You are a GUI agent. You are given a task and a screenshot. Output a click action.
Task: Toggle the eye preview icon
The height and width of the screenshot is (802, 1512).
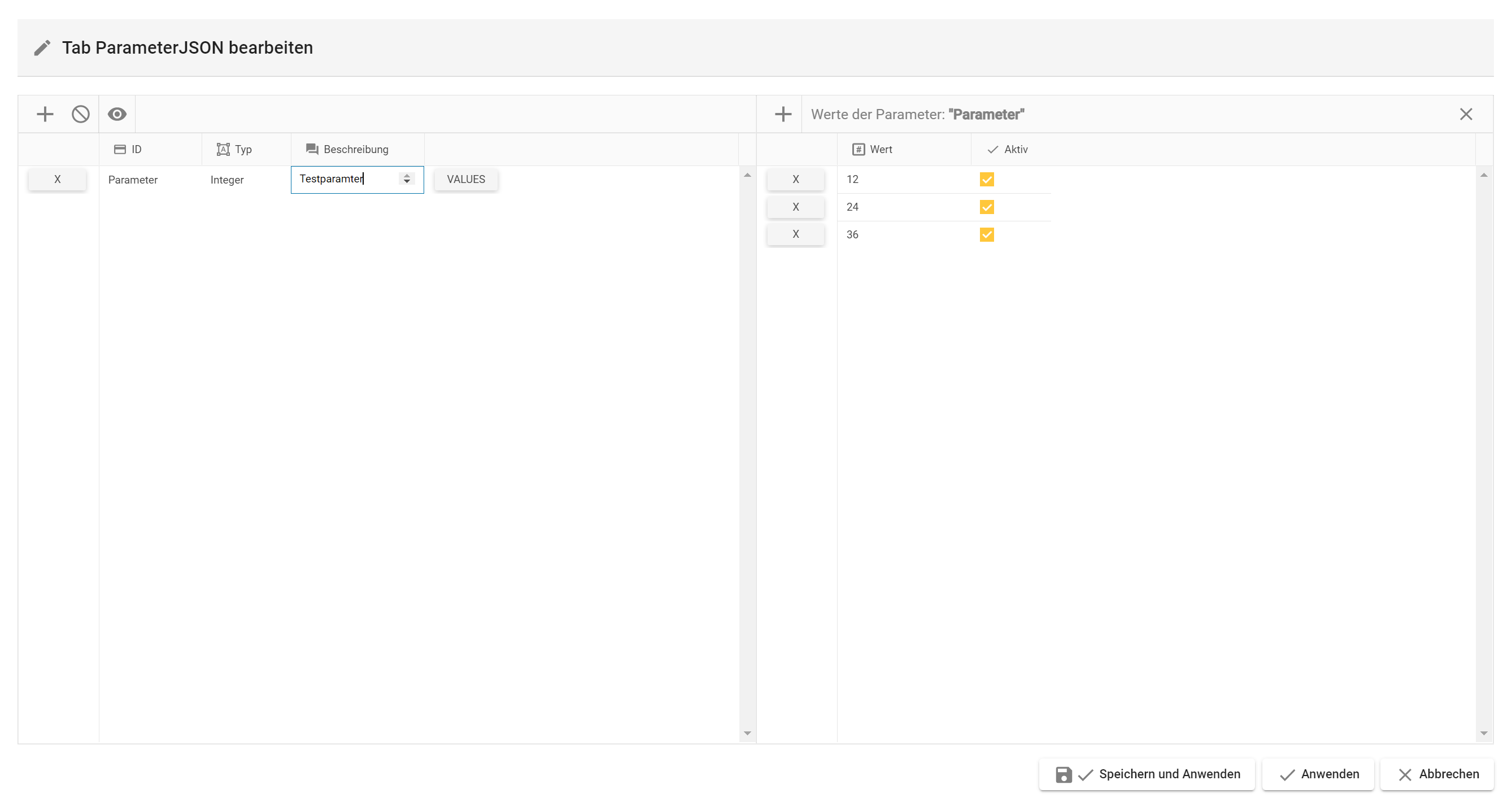pyautogui.click(x=117, y=114)
